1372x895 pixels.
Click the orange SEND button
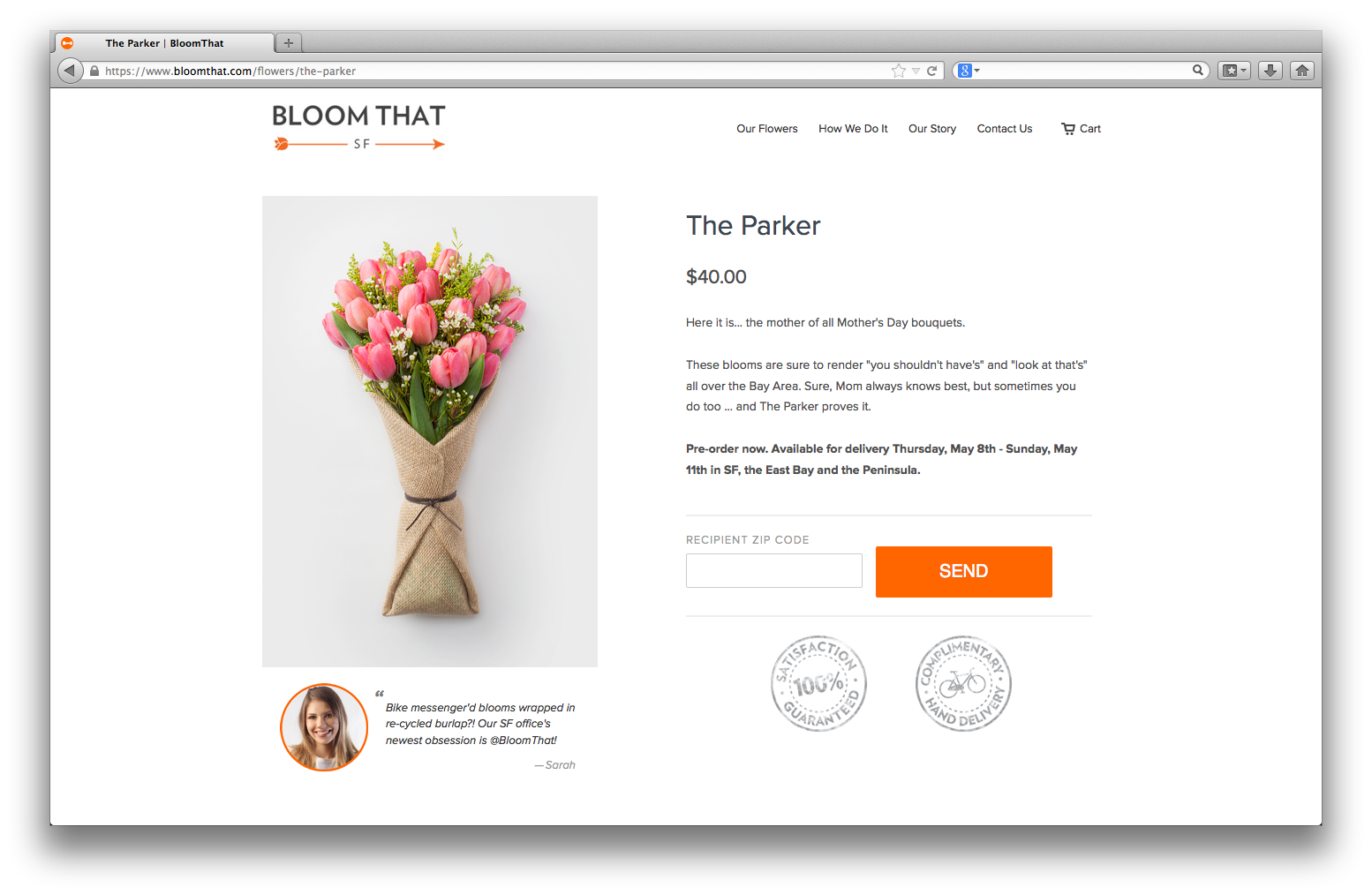[964, 572]
